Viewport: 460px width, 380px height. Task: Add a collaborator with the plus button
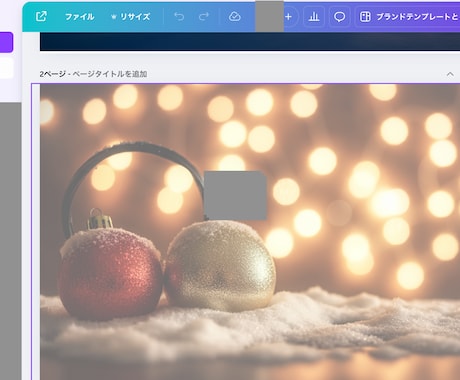289,17
